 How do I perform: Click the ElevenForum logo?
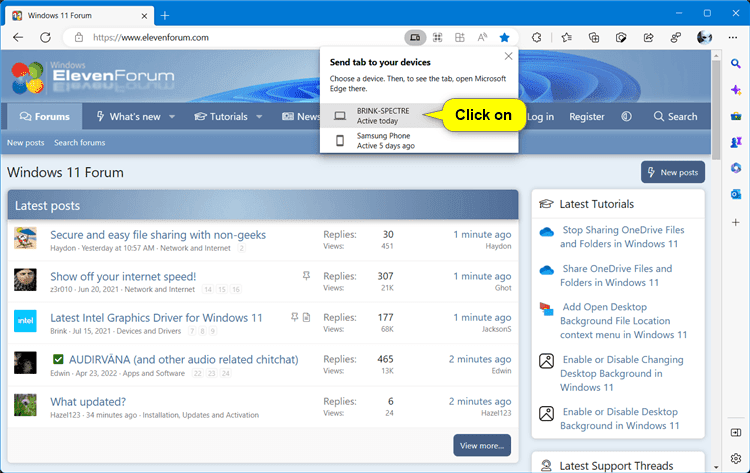(x=93, y=77)
